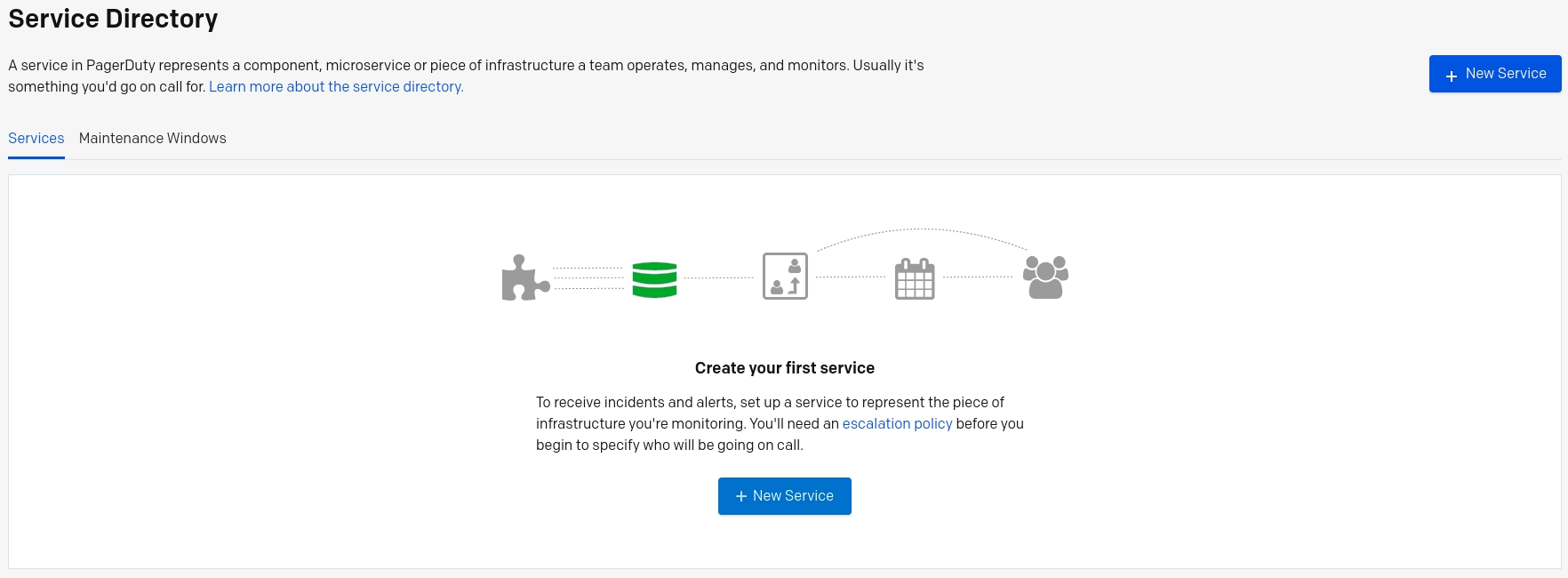Follow the escalation policy link

tap(897, 424)
